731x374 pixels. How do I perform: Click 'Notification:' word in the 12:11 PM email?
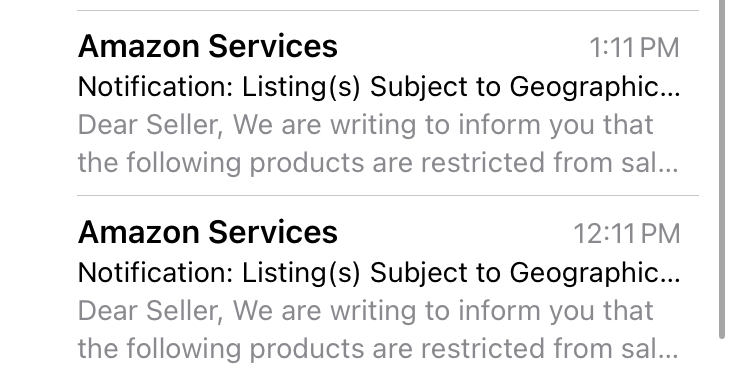click(x=155, y=272)
